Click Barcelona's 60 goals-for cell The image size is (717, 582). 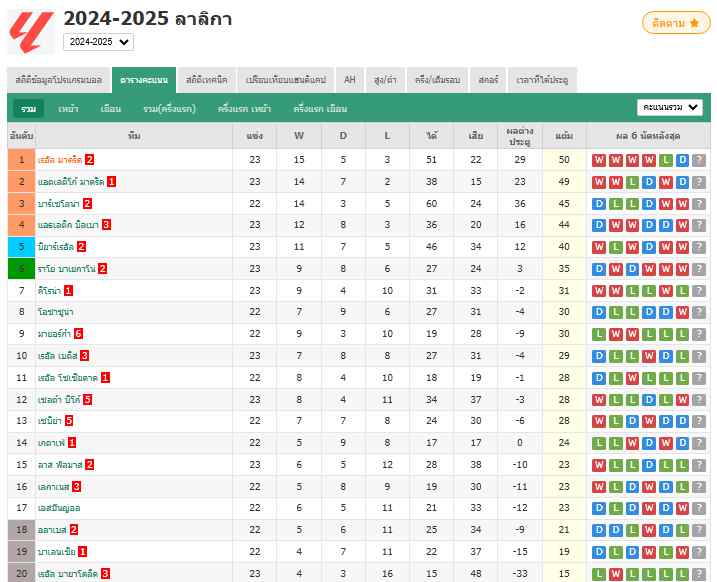(432, 204)
